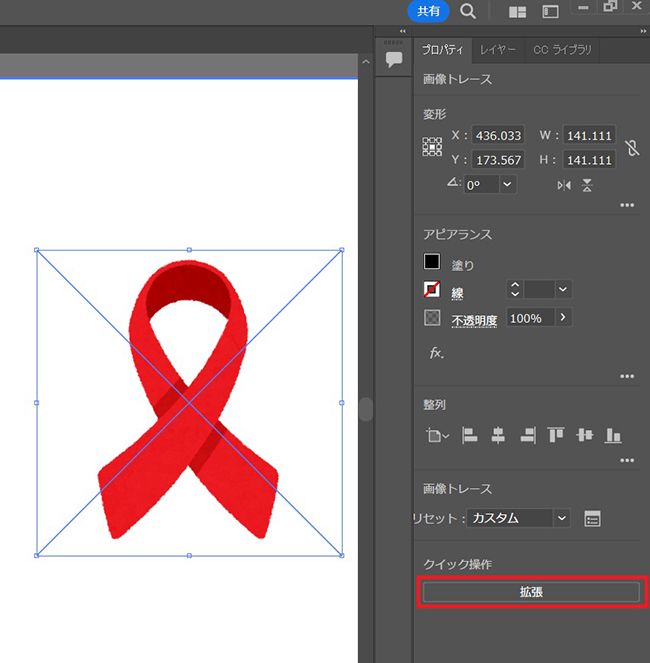Open the stroke weight dropdown arrow

click(x=563, y=290)
